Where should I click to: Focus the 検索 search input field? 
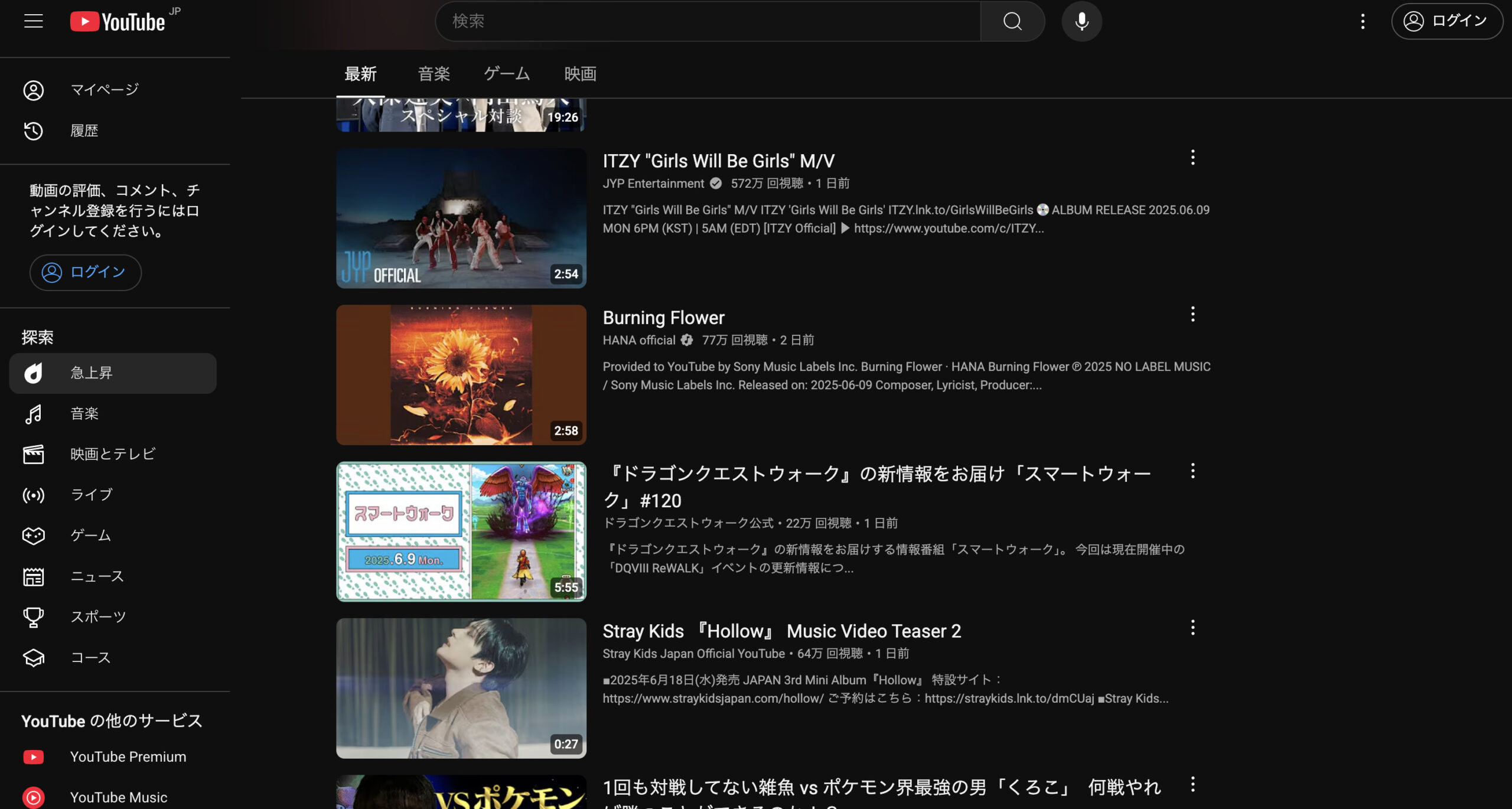(x=708, y=21)
